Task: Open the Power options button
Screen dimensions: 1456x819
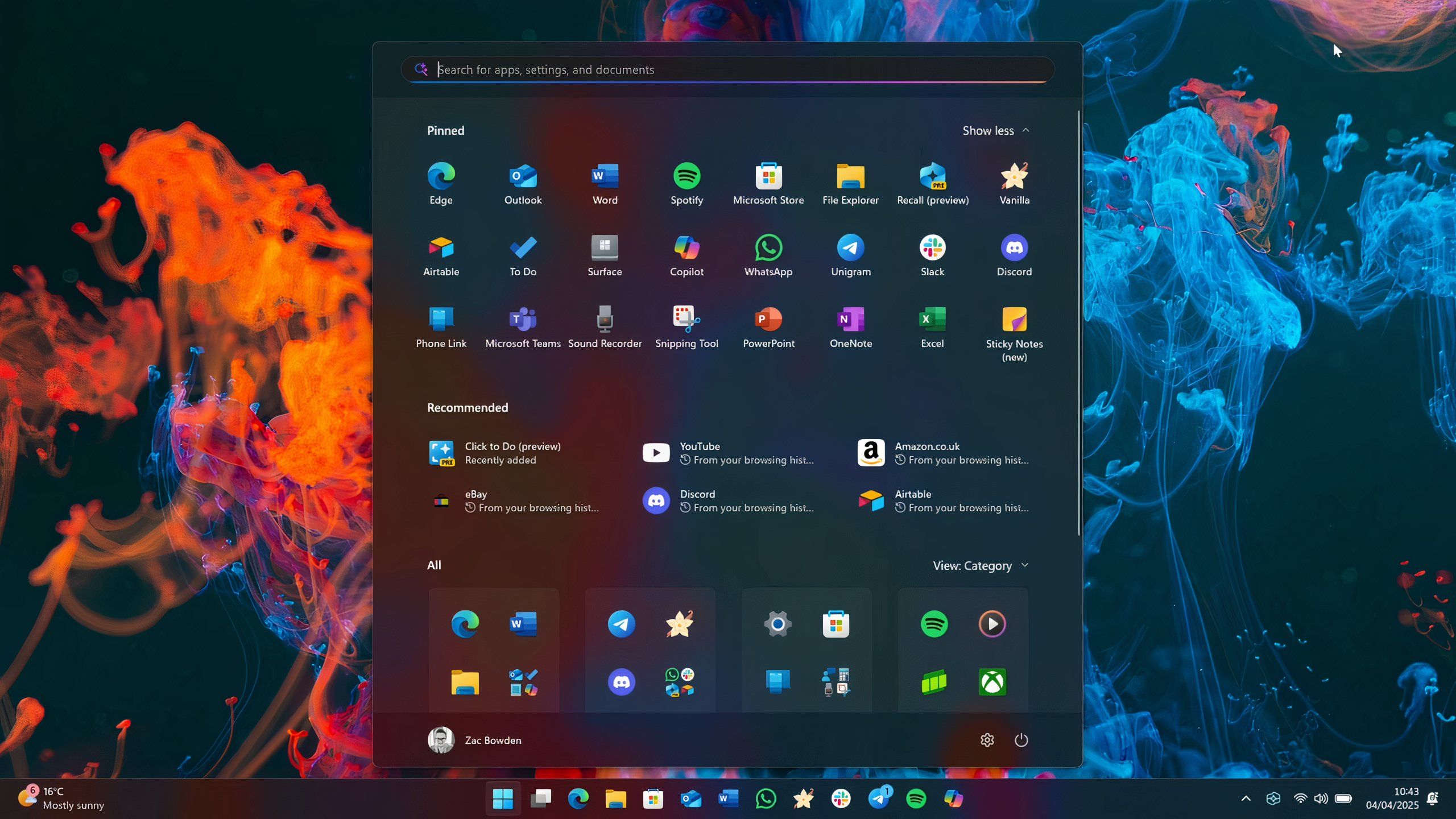Action: coord(1021,740)
